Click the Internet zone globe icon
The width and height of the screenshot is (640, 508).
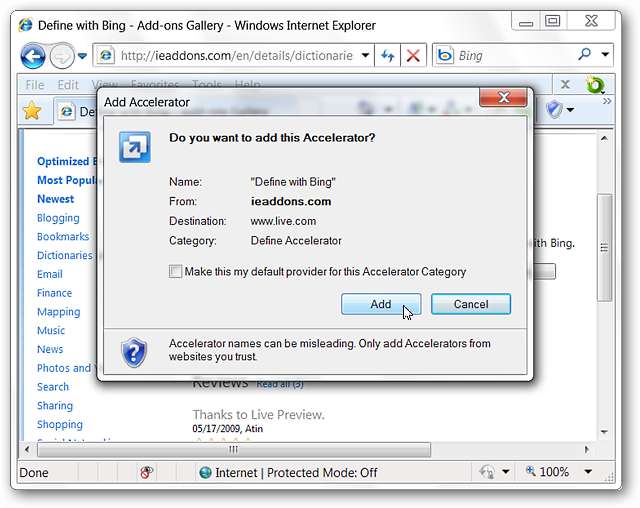click(205, 473)
